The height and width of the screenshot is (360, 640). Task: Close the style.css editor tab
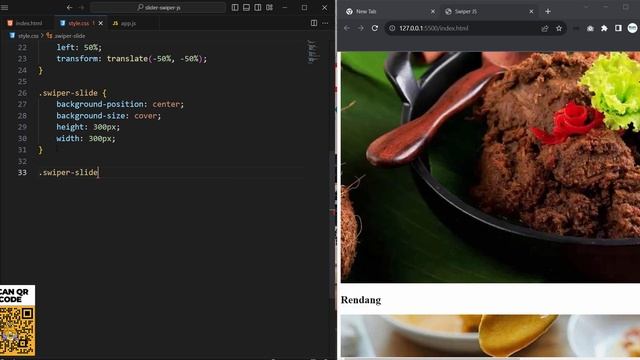pyautogui.click(x=101, y=23)
